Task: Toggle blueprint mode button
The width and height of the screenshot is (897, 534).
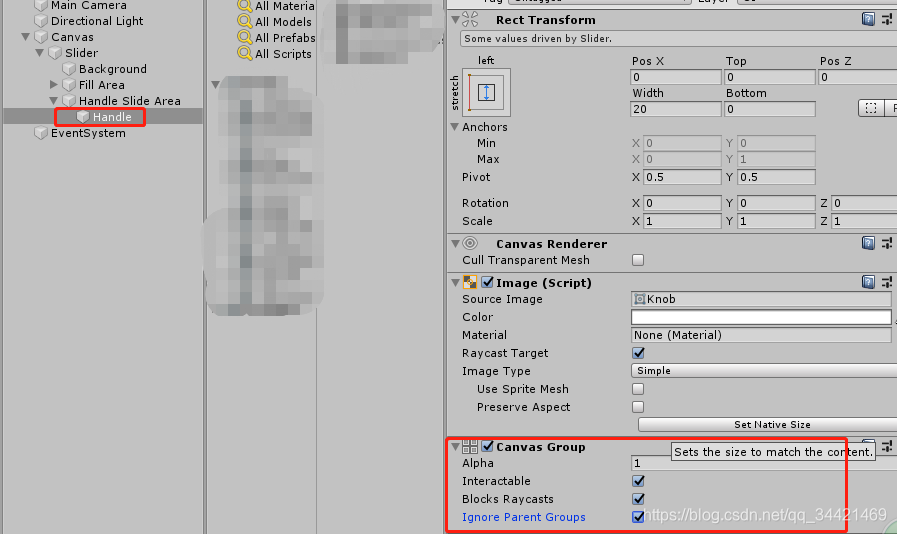Action: point(871,108)
